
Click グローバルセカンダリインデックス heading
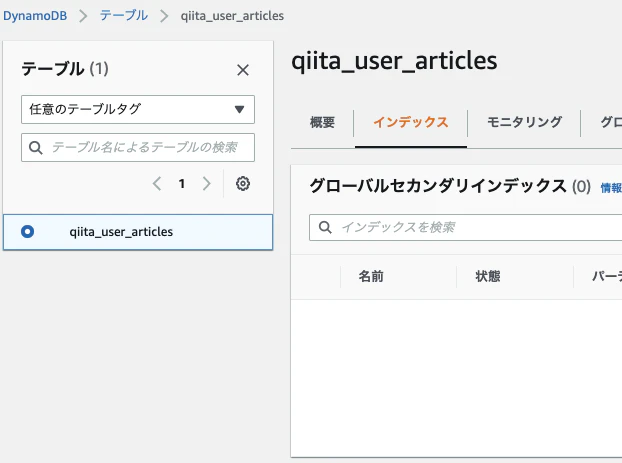pos(438,186)
